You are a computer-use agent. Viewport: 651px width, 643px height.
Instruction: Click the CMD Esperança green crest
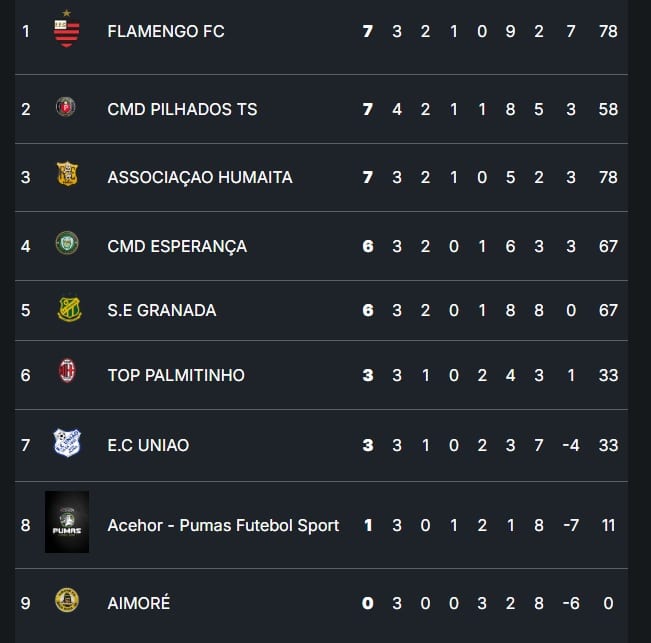tap(67, 243)
